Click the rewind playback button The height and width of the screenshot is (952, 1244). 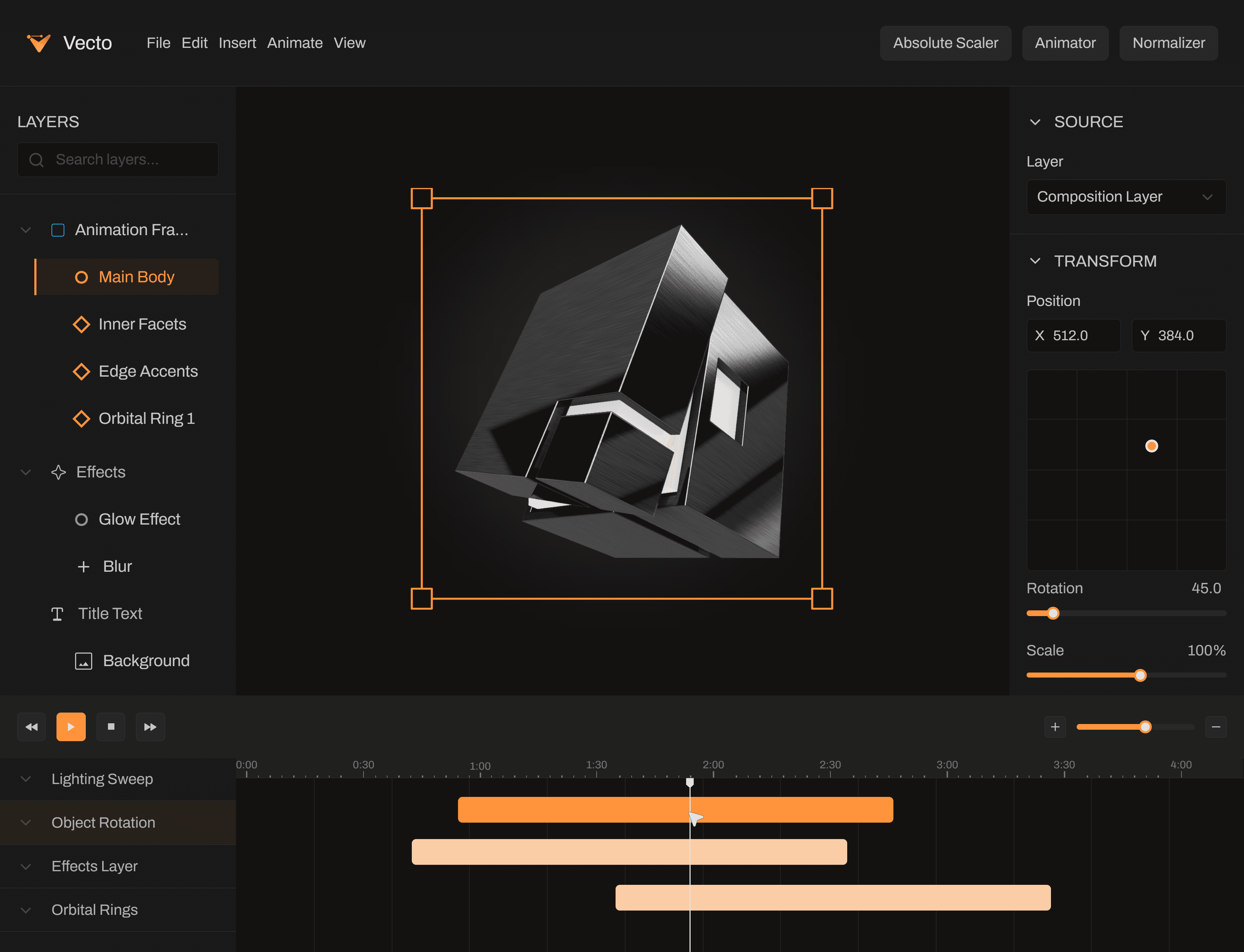pos(31,727)
